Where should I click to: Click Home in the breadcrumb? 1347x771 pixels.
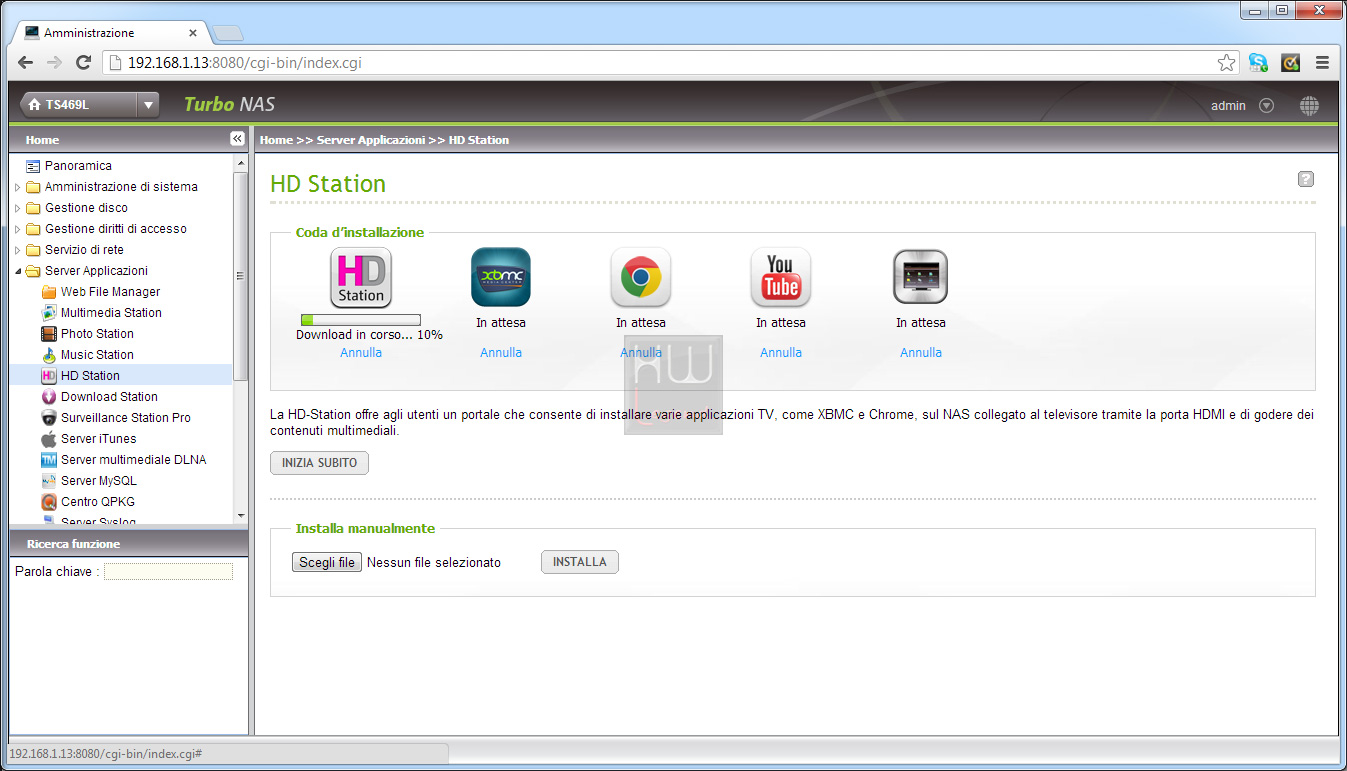tap(276, 140)
